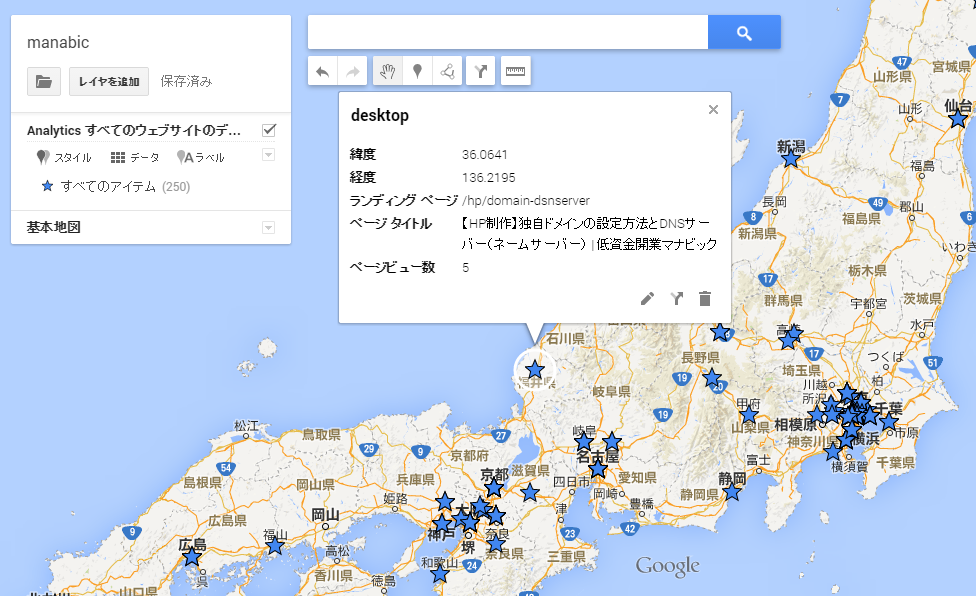Click すべてのアイテム (250) list entry
The image size is (976, 596).
116,187
